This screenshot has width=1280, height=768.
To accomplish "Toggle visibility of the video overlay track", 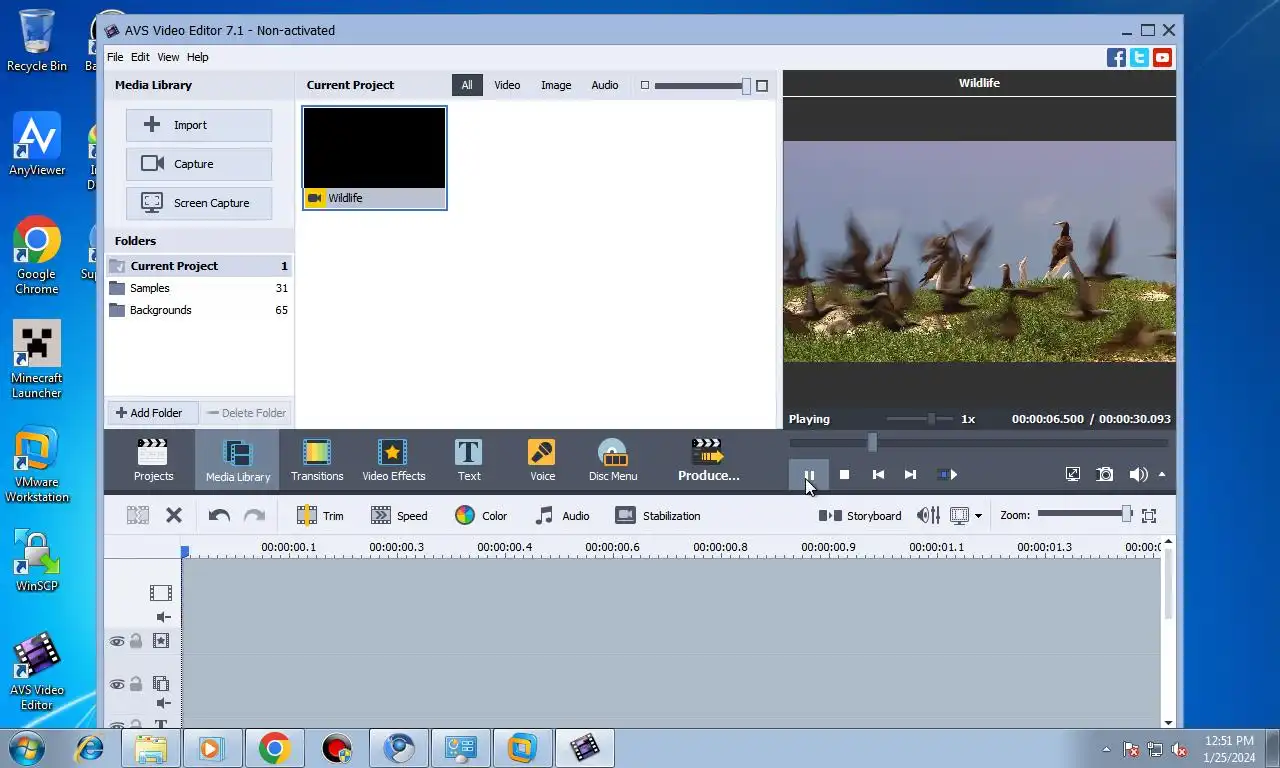I will tap(117, 685).
